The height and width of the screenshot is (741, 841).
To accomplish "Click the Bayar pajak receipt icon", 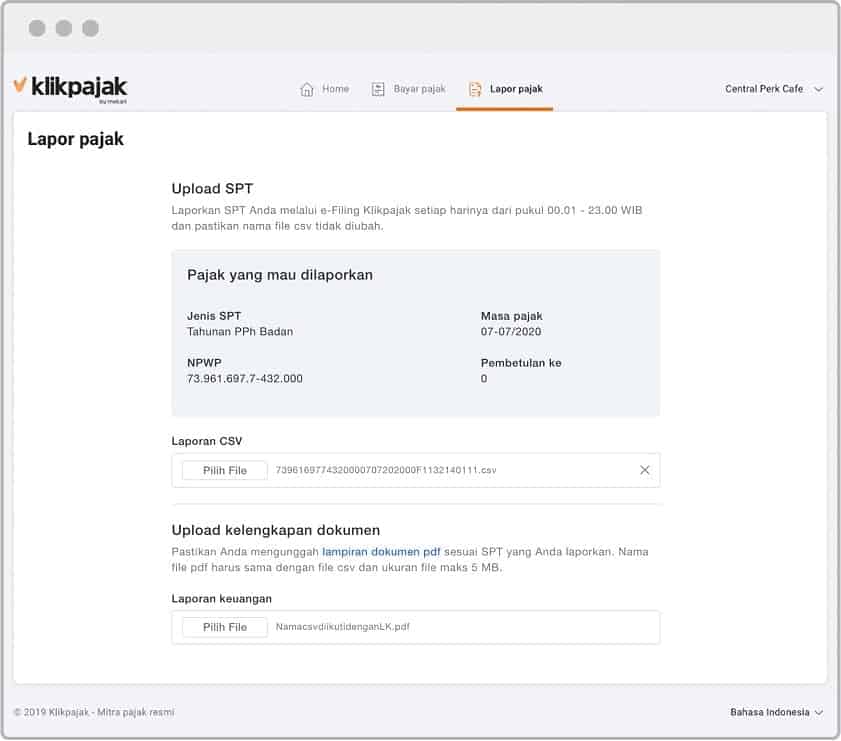I will pyautogui.click(x=378, y=88).
